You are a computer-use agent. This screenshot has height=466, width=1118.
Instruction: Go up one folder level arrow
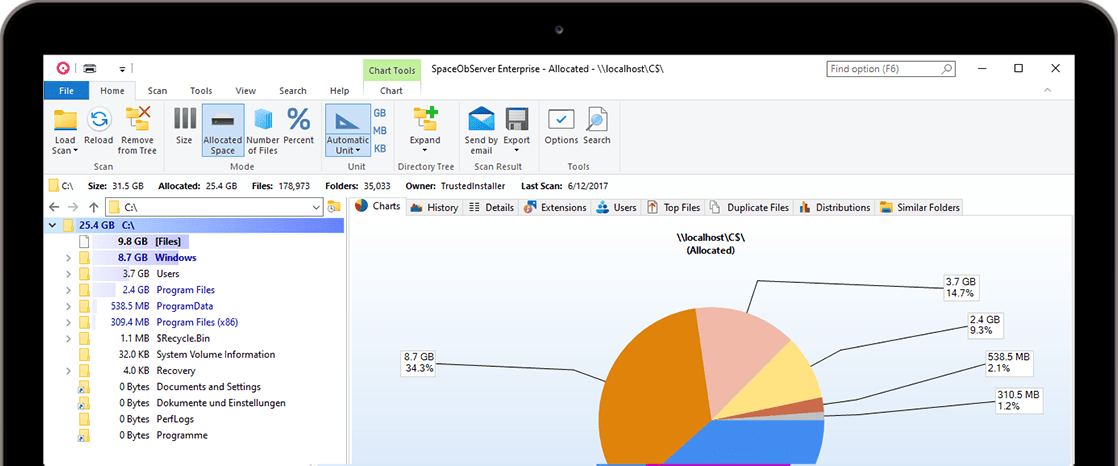point(93,207)
